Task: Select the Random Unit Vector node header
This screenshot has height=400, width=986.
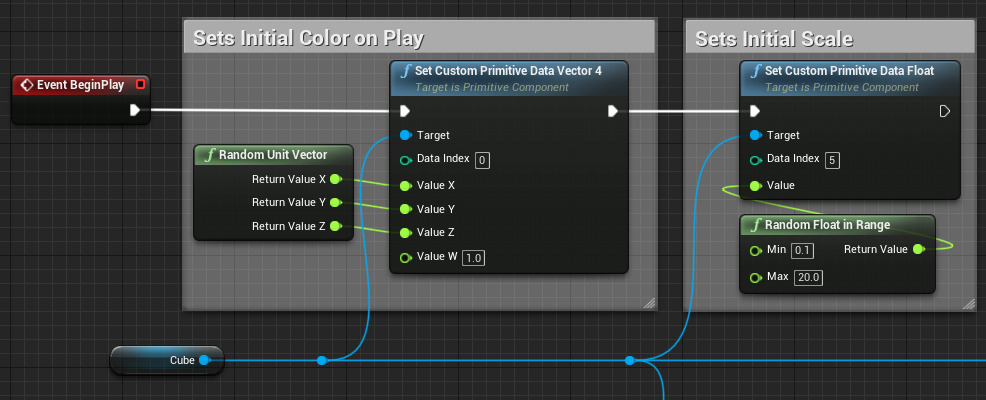Action: tap(273, 154)
